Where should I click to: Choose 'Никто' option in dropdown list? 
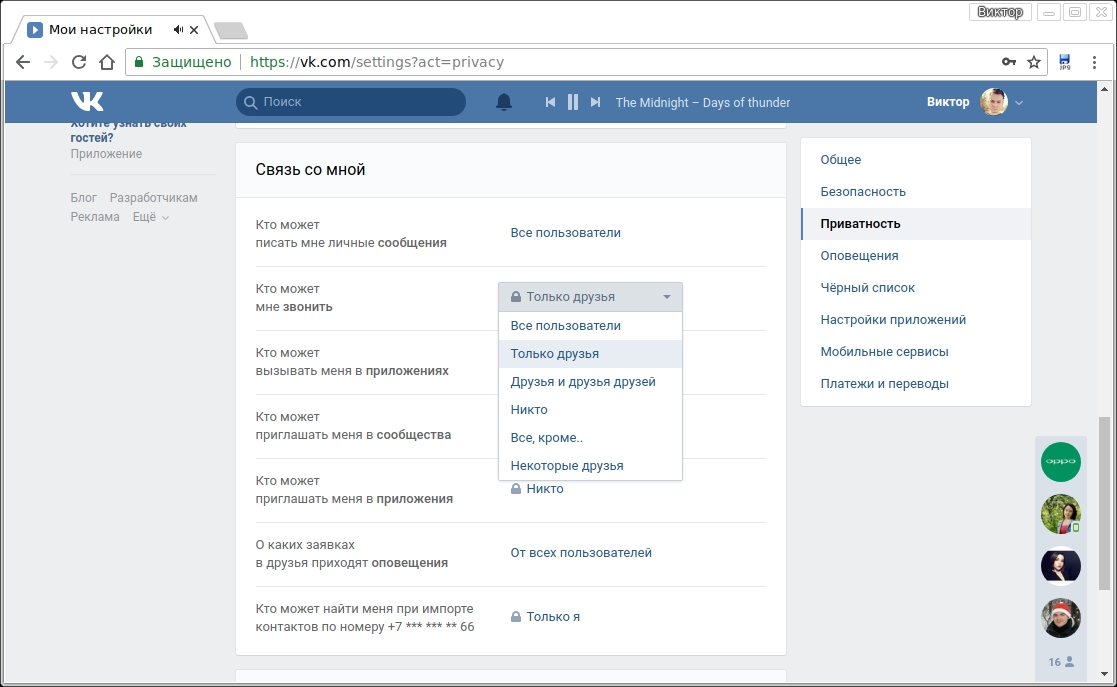529,410
